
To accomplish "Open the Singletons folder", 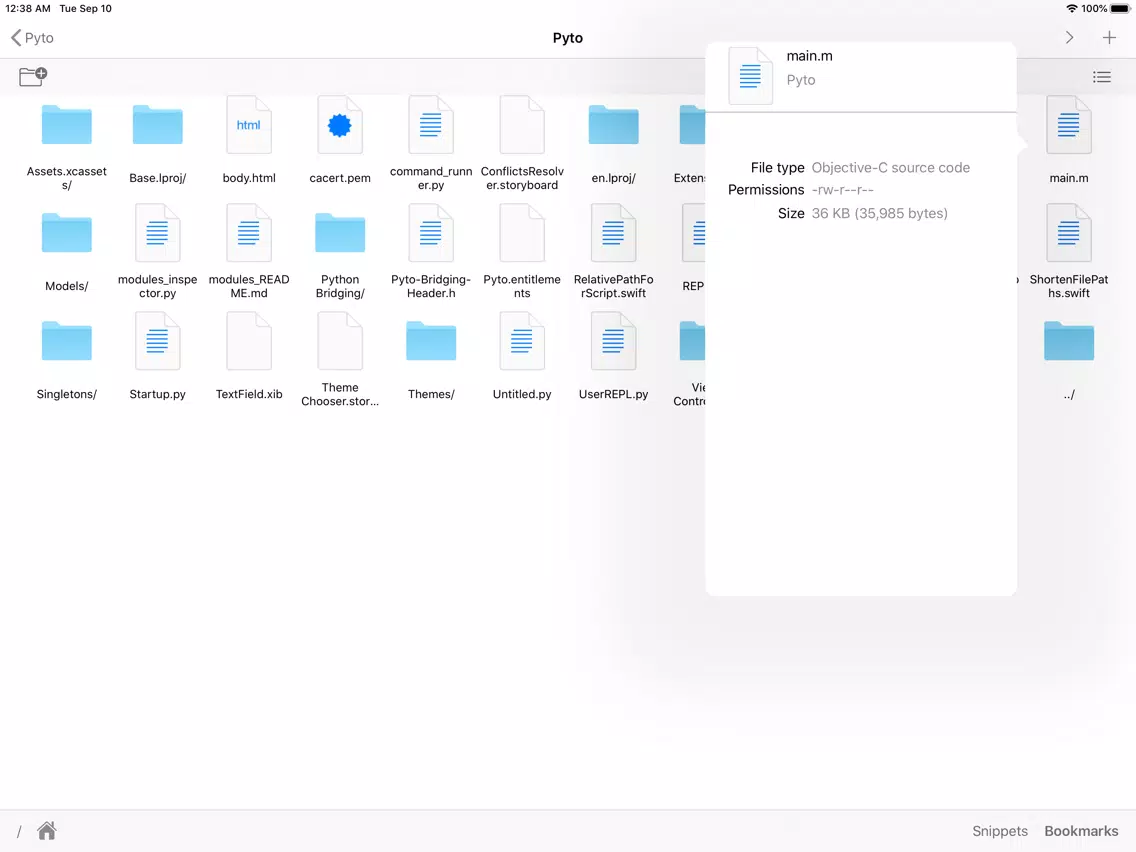I will (67, 341).
